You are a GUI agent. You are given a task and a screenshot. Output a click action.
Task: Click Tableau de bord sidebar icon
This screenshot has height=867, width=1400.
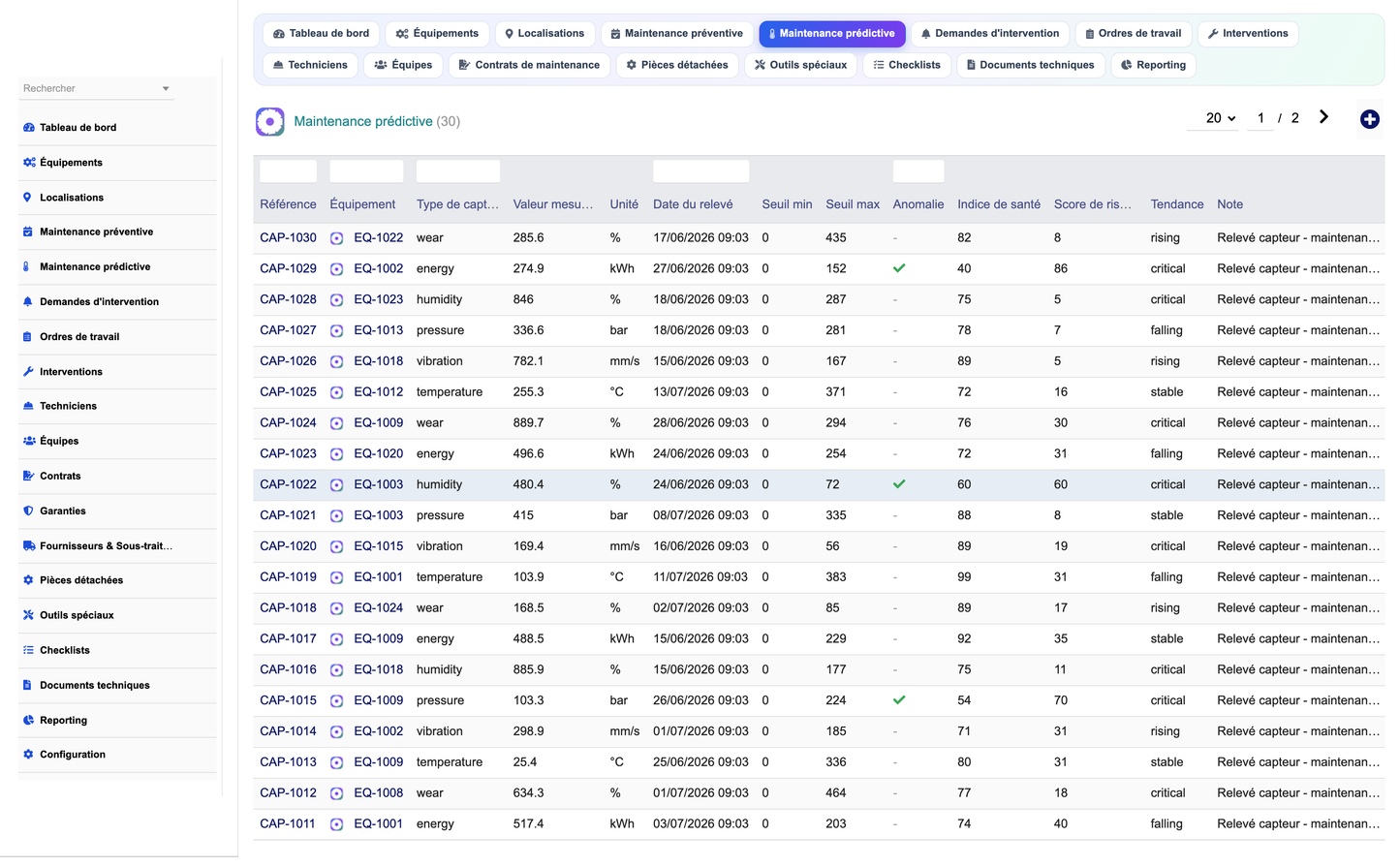coord(28,128)
